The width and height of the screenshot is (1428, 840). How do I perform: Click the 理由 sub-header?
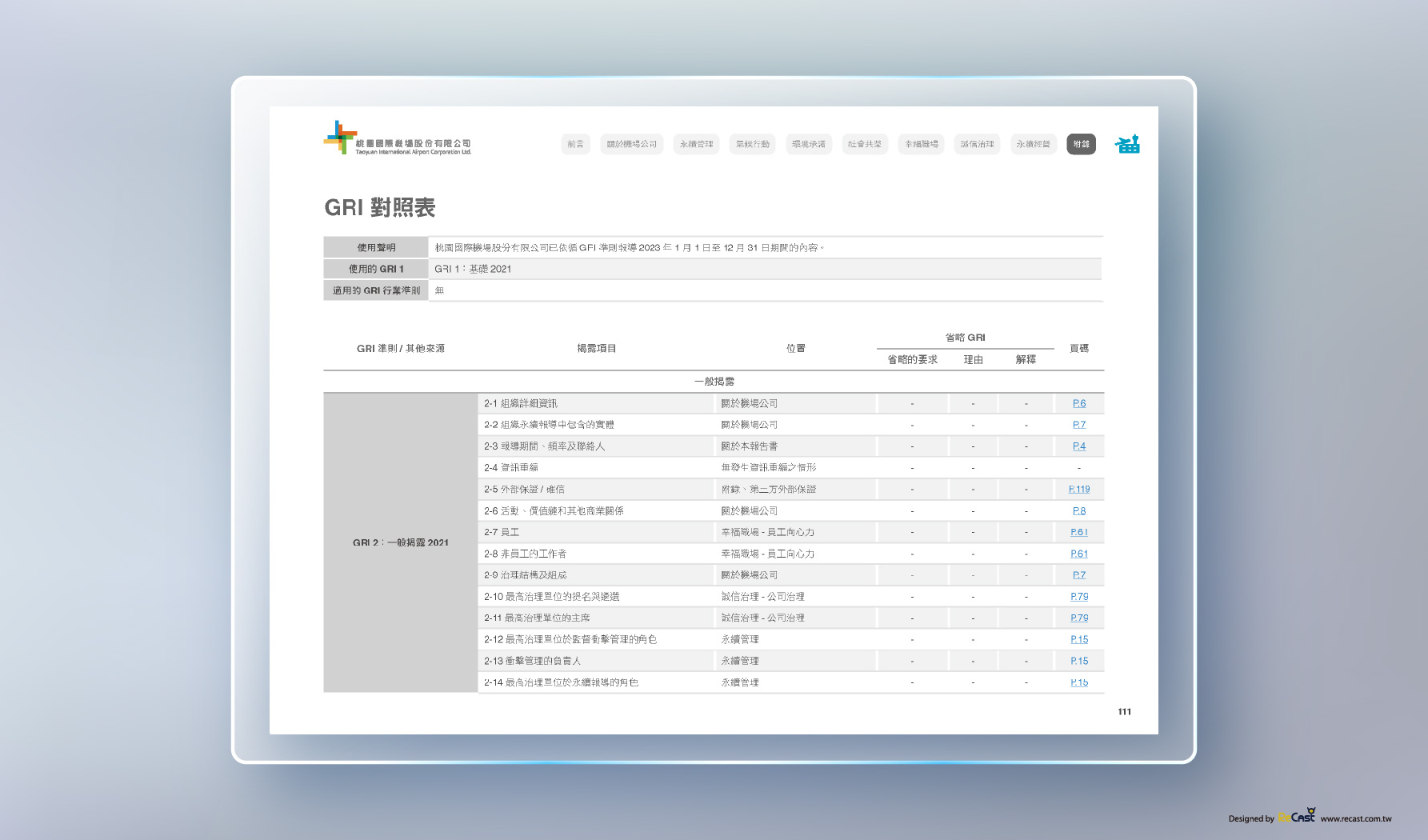[x=973, y=360]
